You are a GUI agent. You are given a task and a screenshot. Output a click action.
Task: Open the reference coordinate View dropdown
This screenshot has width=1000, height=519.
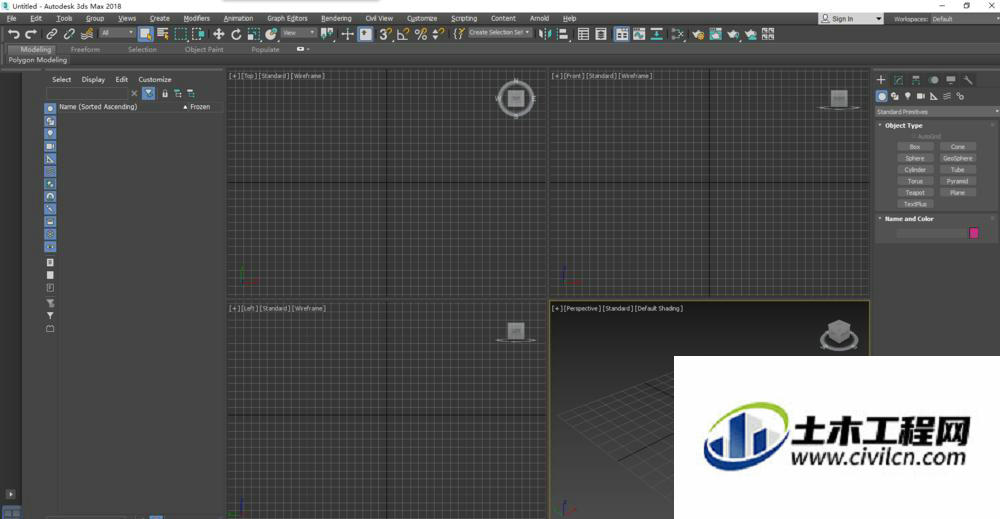[x=298, y=33]
